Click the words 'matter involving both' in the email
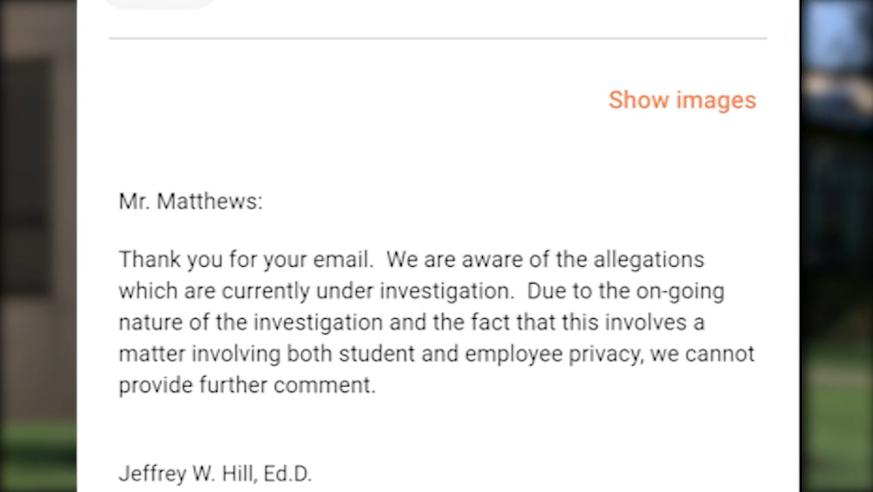Image resolution: width=873 pixels, height=492 pixels. (x=225, y=355)
